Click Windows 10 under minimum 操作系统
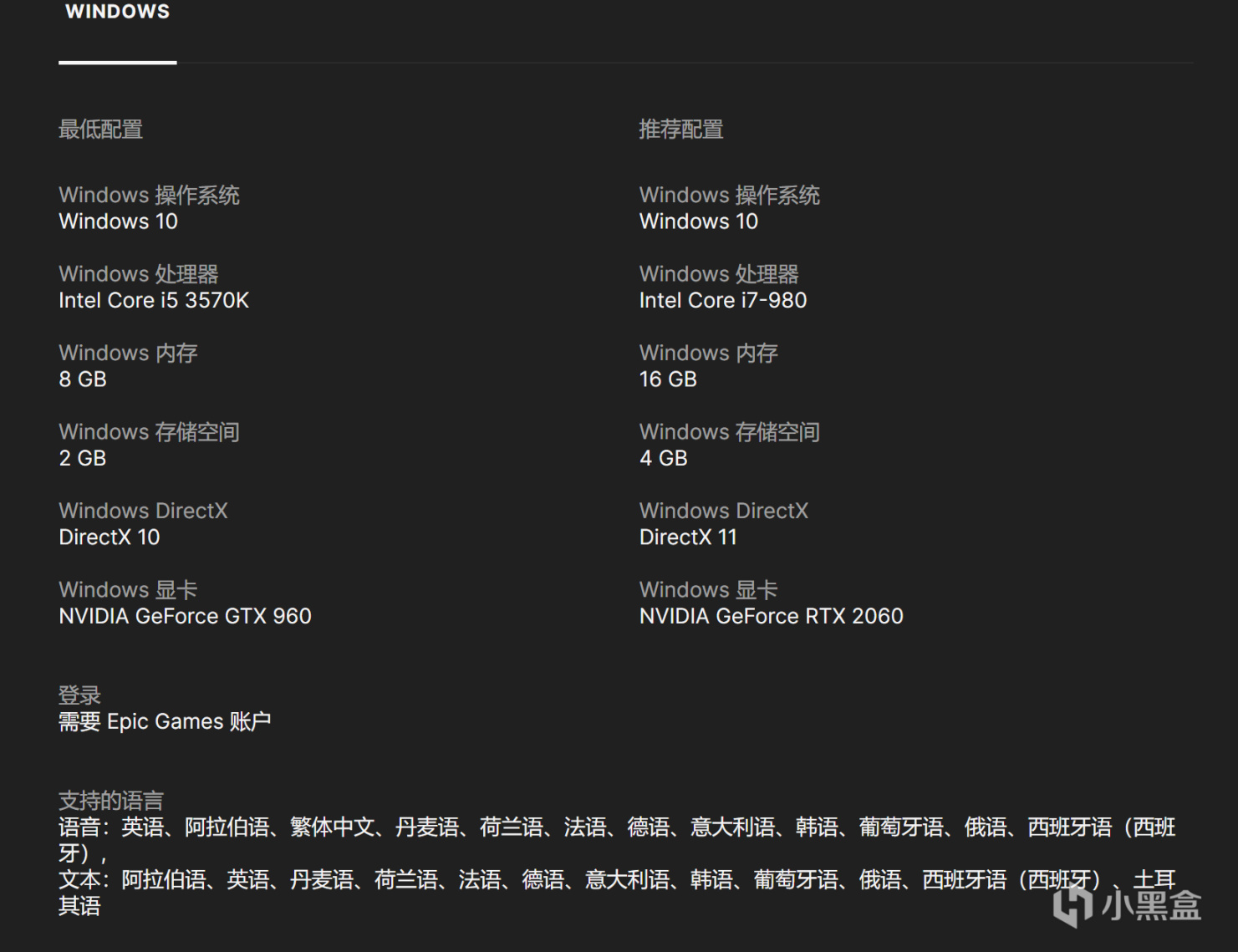 pos(118,221)
